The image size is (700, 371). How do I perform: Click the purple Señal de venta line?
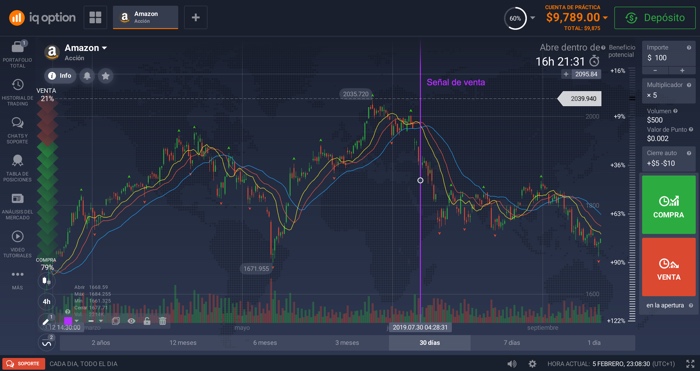pyautogui.click(x=420, y=179)
